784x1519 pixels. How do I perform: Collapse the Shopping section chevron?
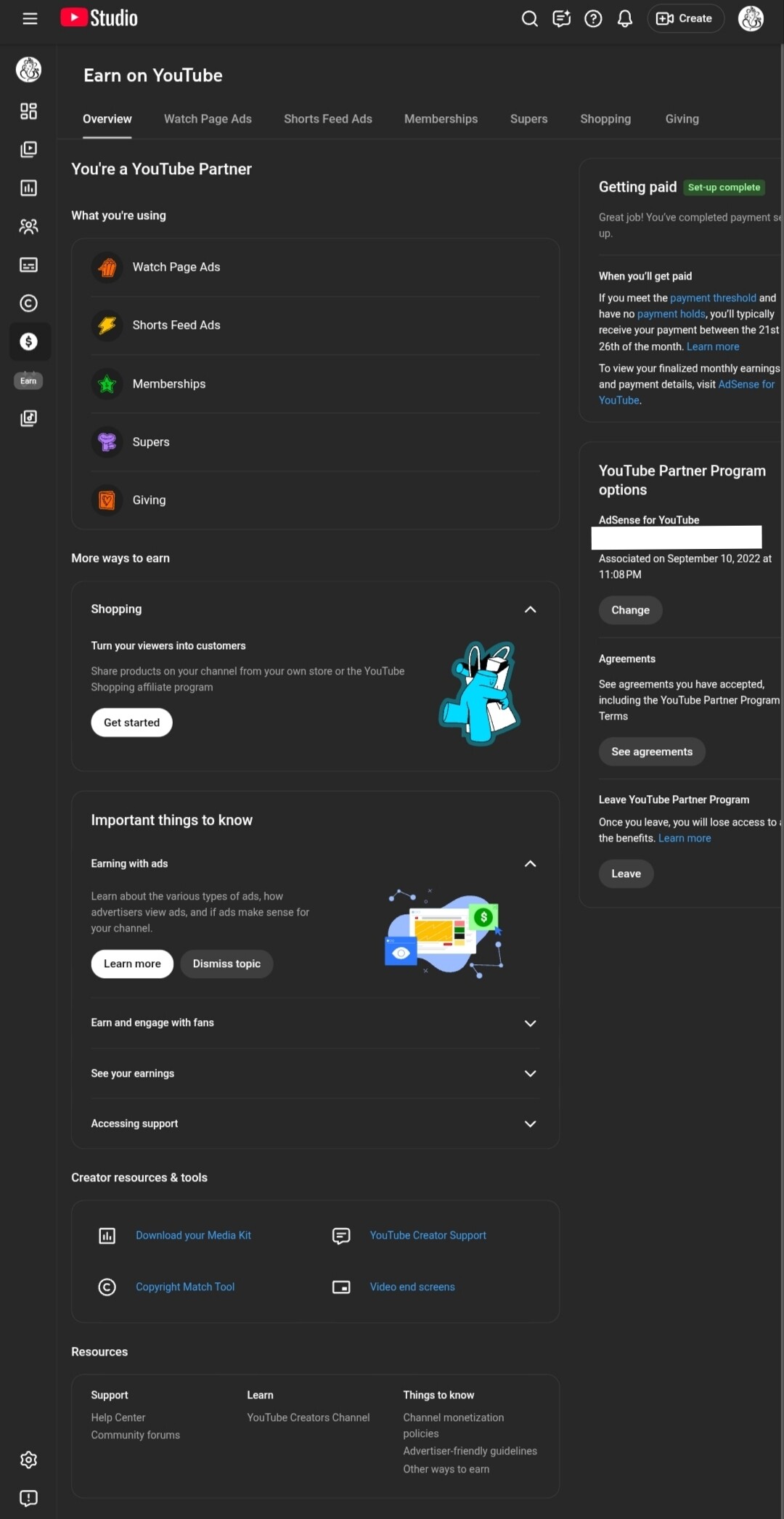coord(530,609)
